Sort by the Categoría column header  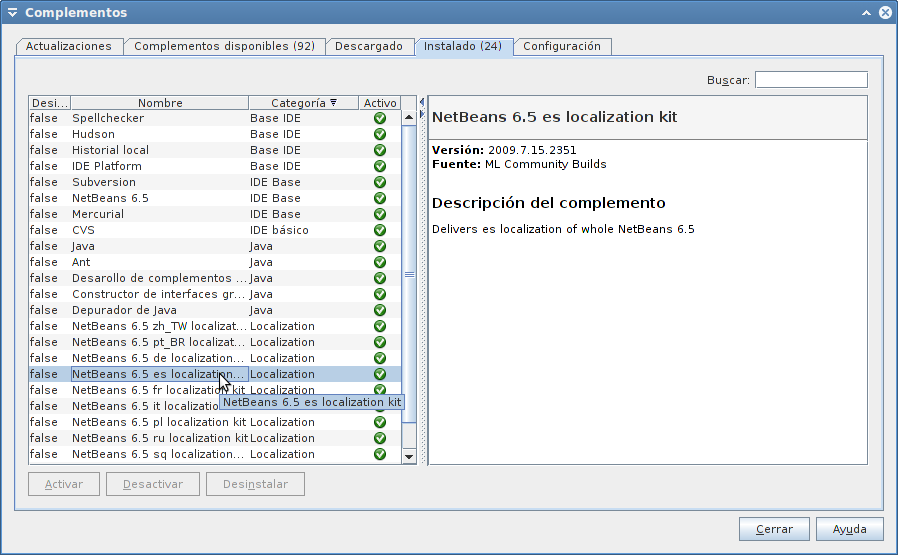(304, 103)
